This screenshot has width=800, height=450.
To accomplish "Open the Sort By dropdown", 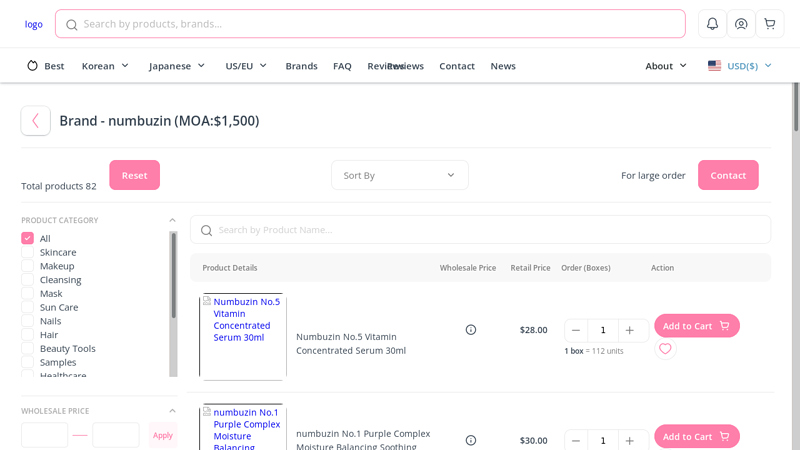I will click(399, 175).
